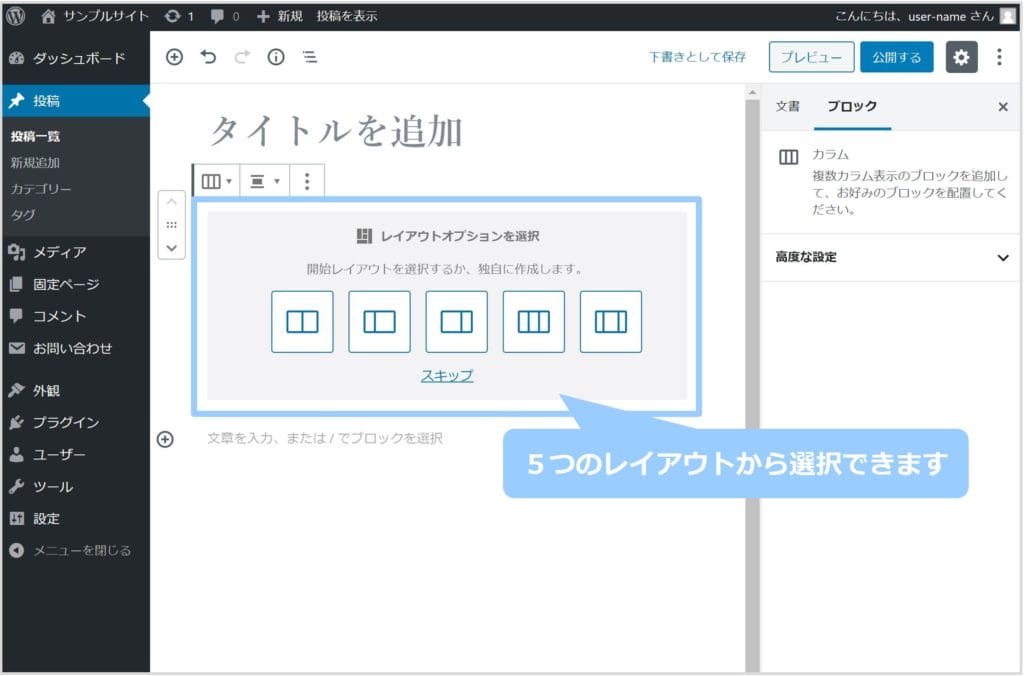Image resolution: width=1024 pixels, height=676 pixels.
Task: Click the スキップ link
Action: click(447, 376)
